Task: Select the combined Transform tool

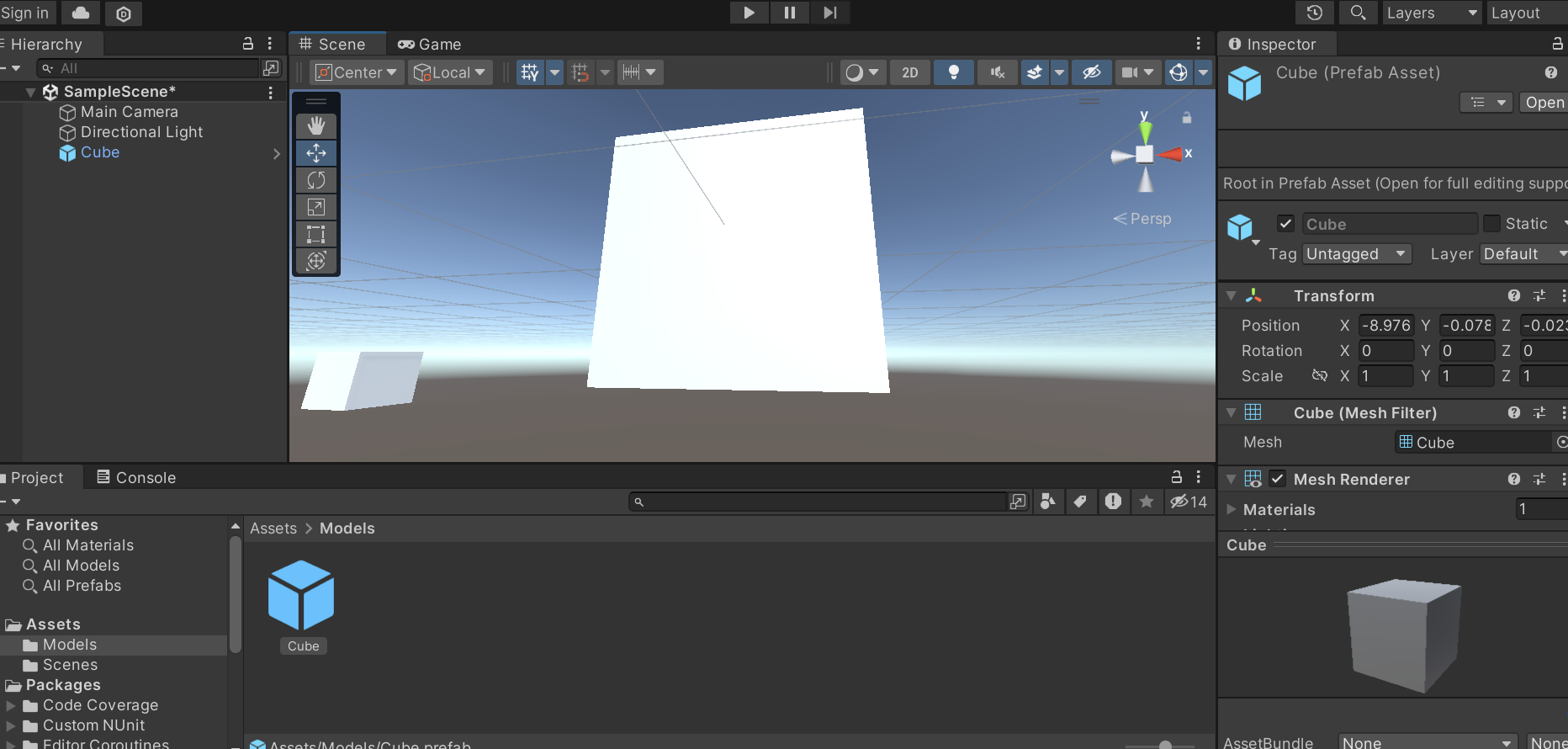Action: pyautogui.click(x=316, y=261)
